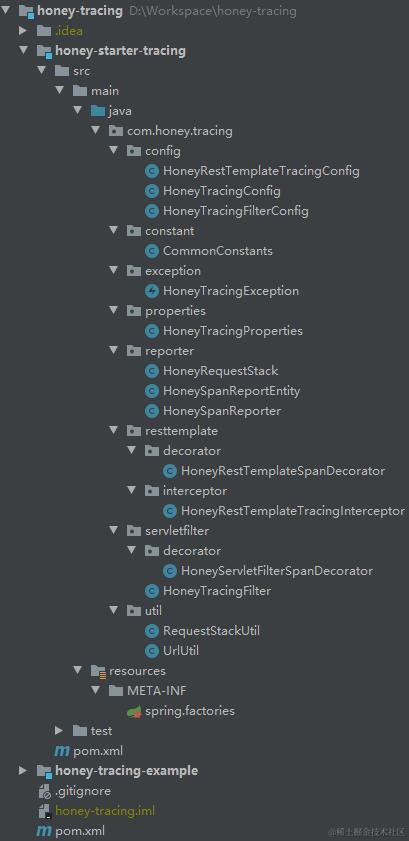Image resolution: width=409 pixels, height=841 pixels.
Task: Click the HoneyTracingException exception class icon
Action: click(x=152, y=291)
